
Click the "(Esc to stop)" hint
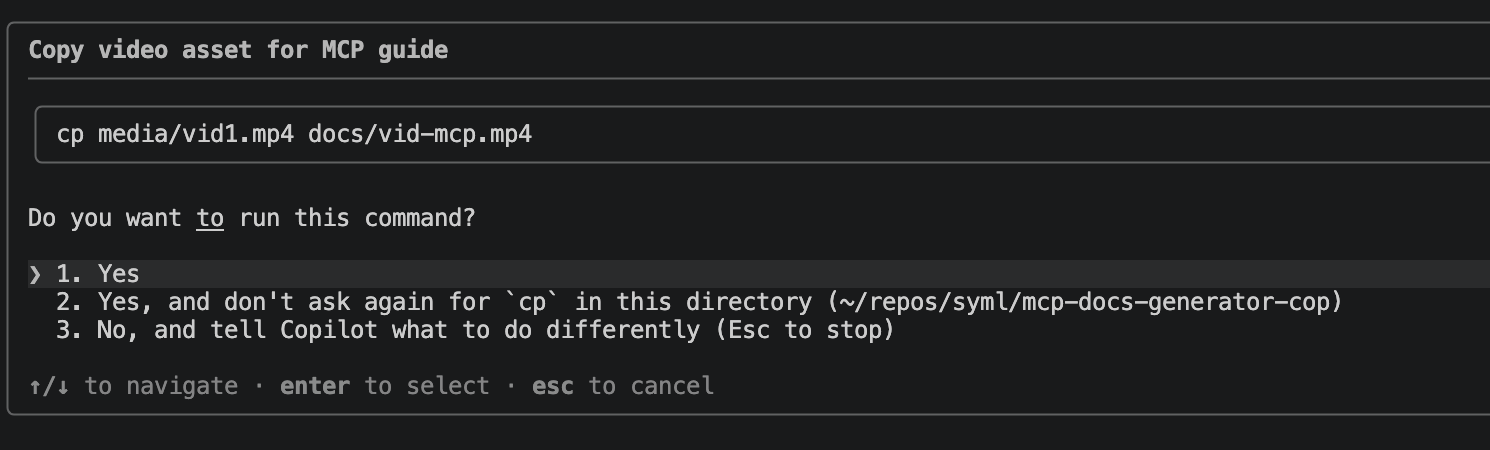tap(805, 330)
